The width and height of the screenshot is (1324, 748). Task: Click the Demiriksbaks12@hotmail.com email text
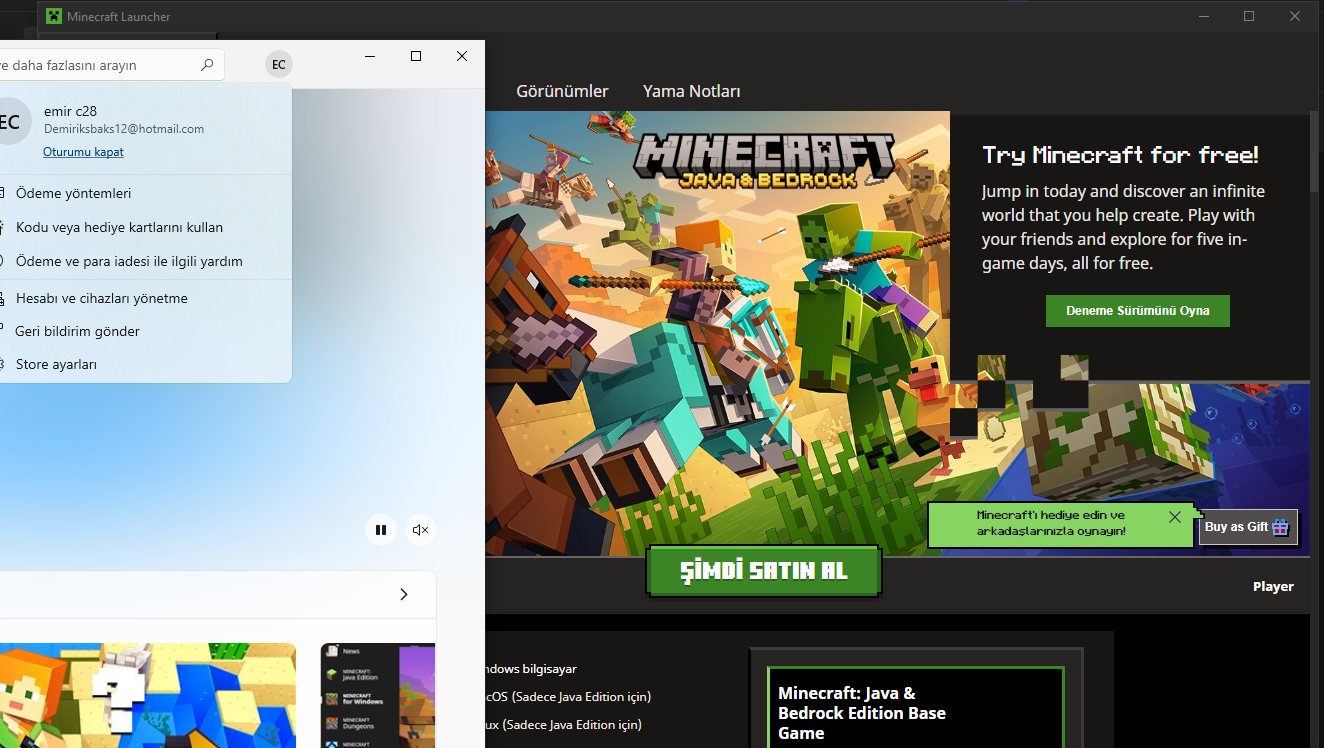pyautogui.click(x=124, y=129)
